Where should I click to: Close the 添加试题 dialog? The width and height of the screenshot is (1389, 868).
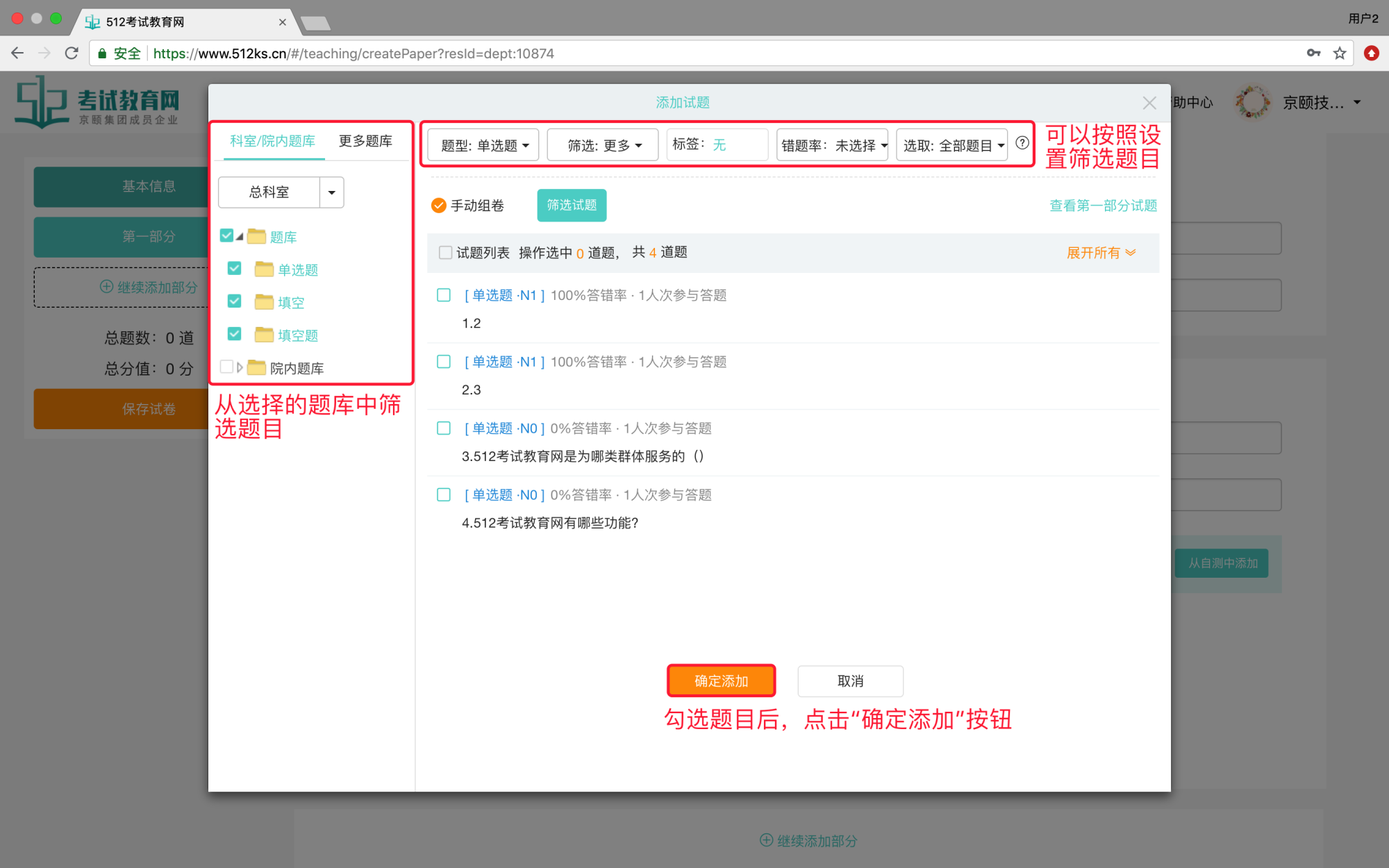(1149, 102)
